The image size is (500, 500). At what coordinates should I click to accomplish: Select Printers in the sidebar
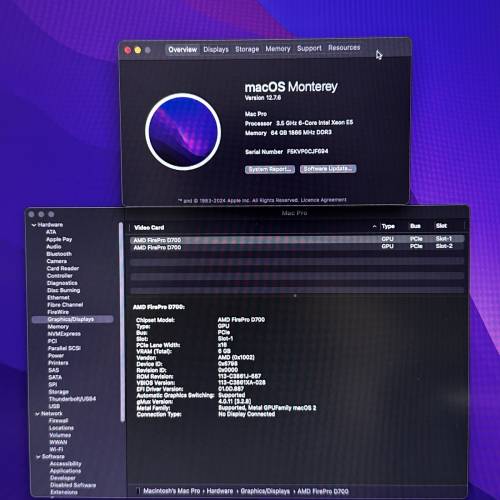[58, 363]
